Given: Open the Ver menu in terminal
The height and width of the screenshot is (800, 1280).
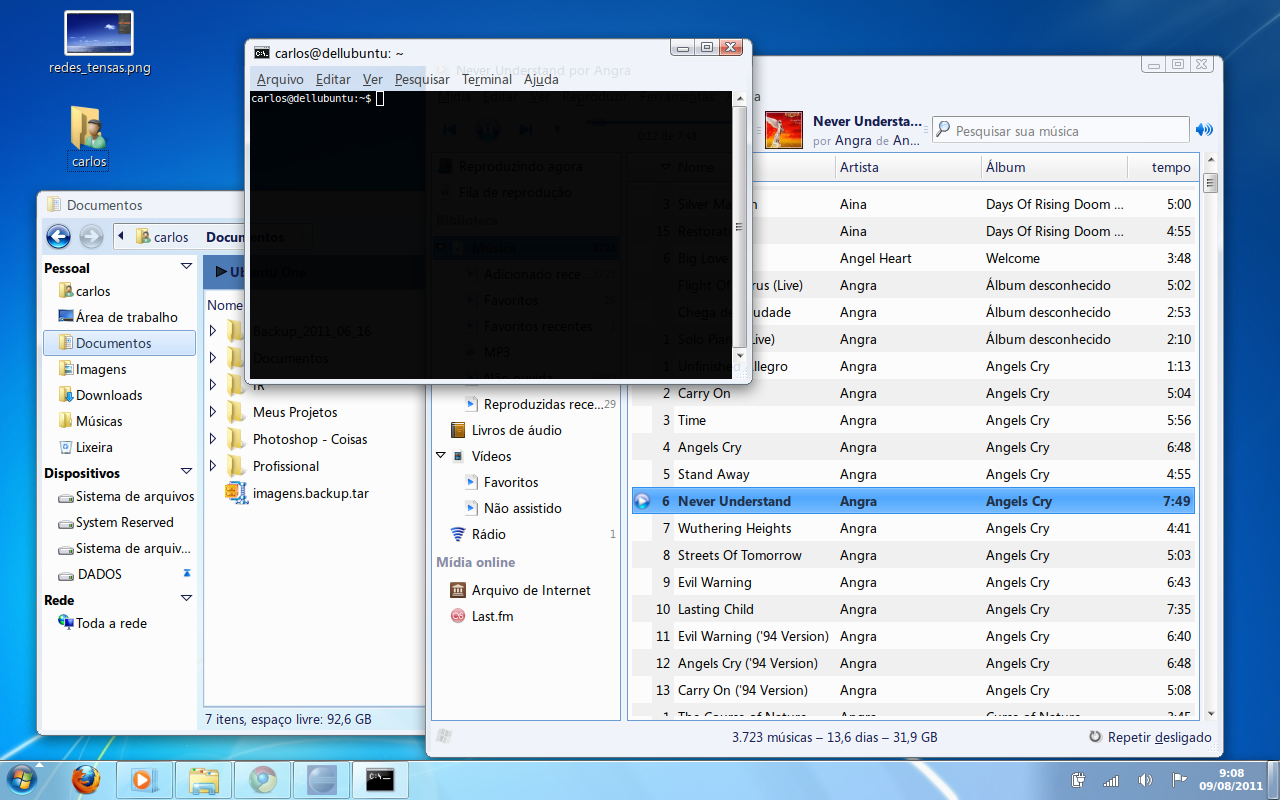Looking at the screenshot, I should [373, 79].
